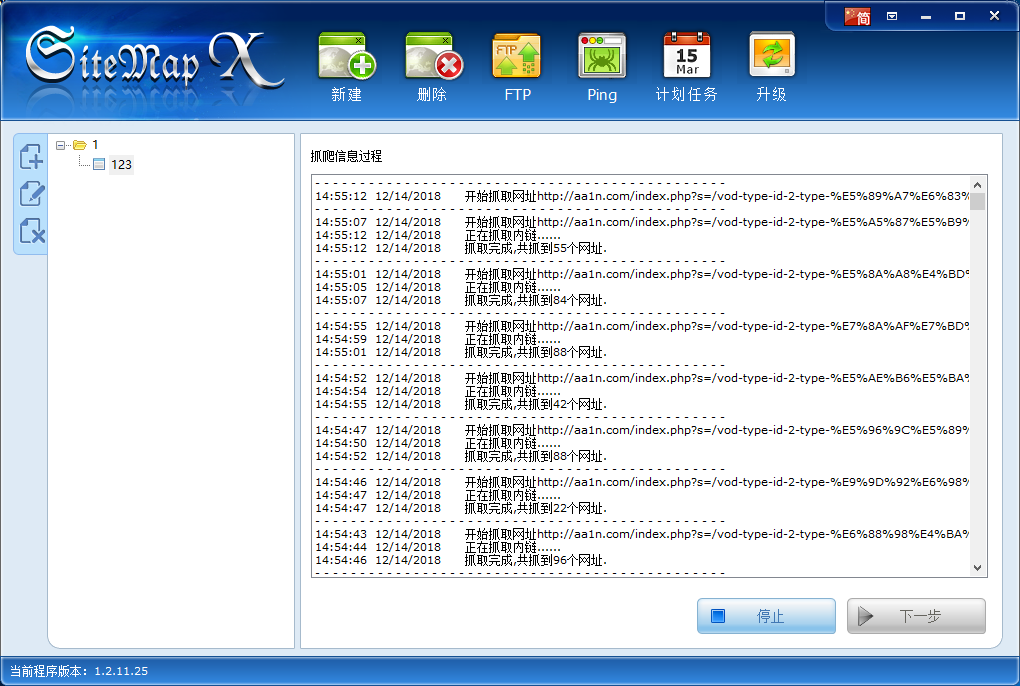1020x686 pixels.
Task: Select the 123 item in the tree
Action: [x=121, y=165]
